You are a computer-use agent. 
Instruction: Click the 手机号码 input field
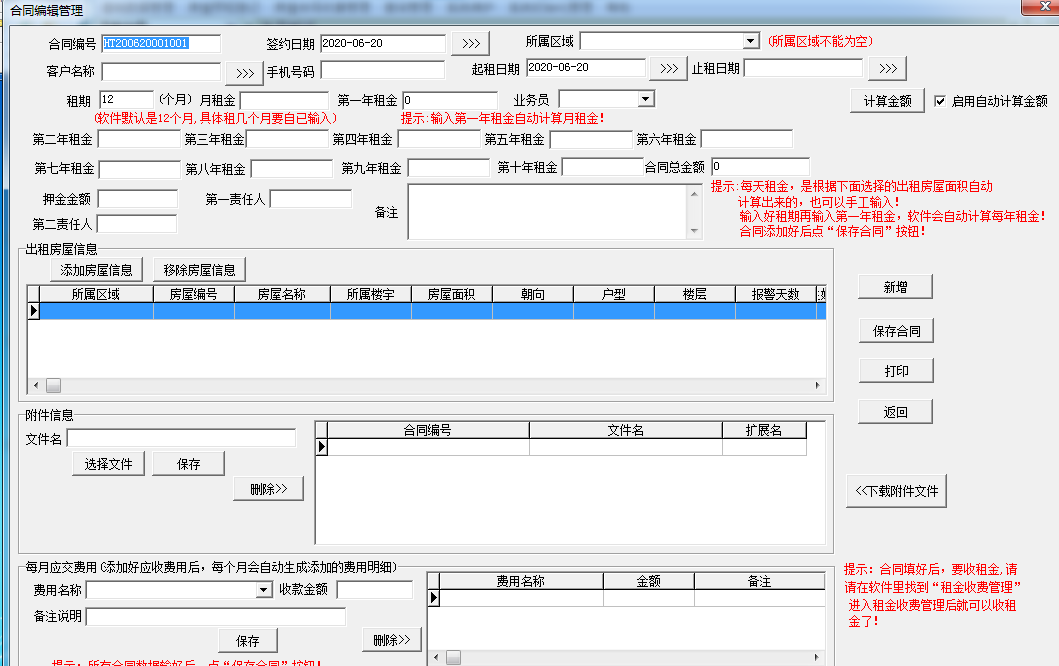[382, 70]
